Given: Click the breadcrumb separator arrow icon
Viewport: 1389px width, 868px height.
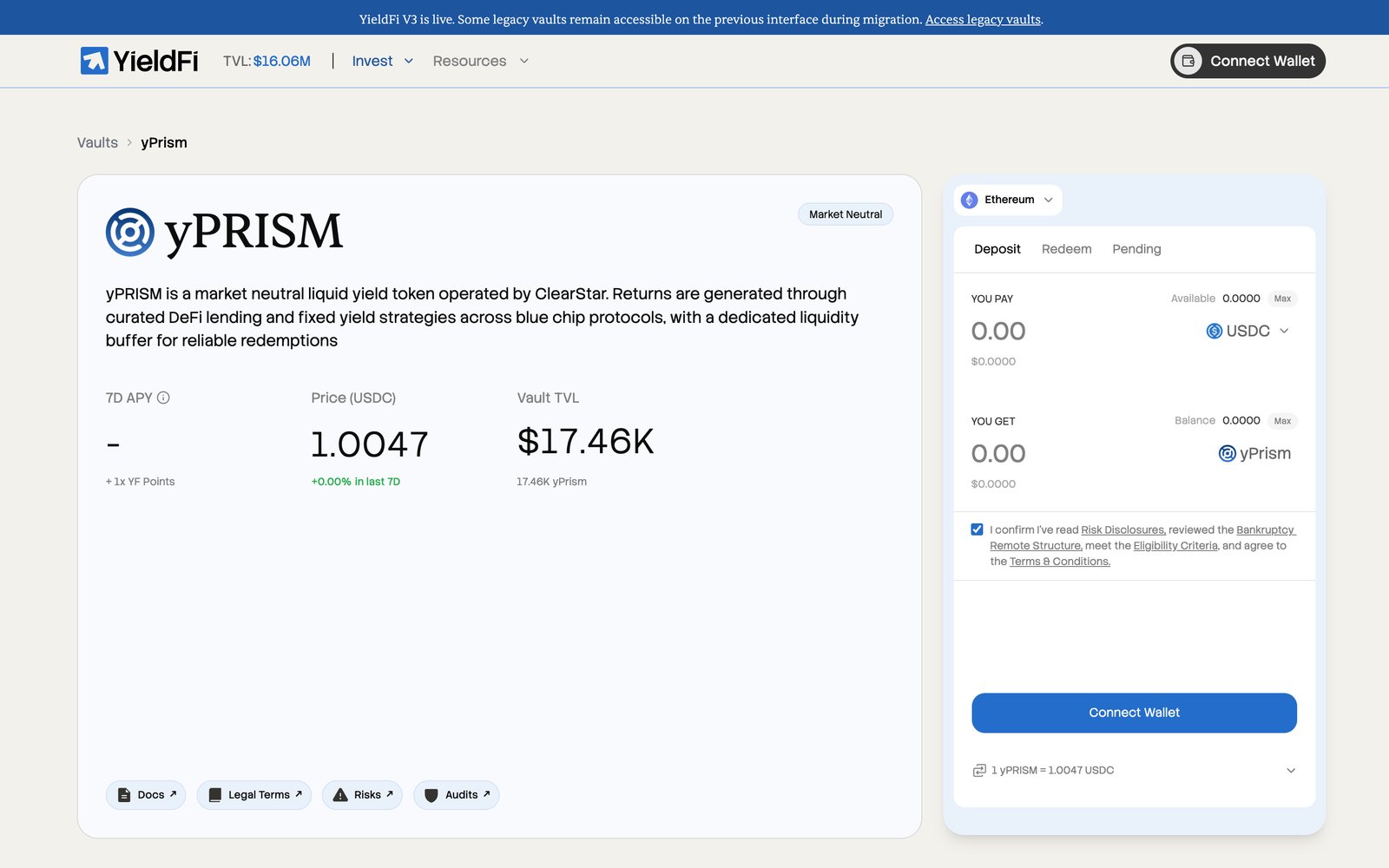Looking at the screenshot, I should click(x=129, y=142).
